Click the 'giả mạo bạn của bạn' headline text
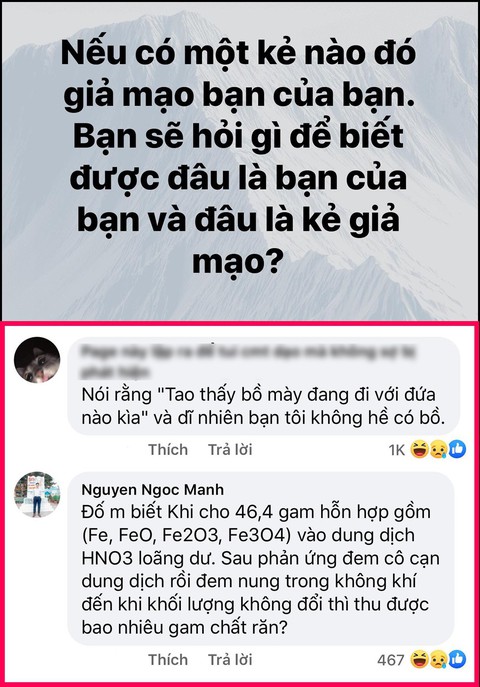 point(239,95)
